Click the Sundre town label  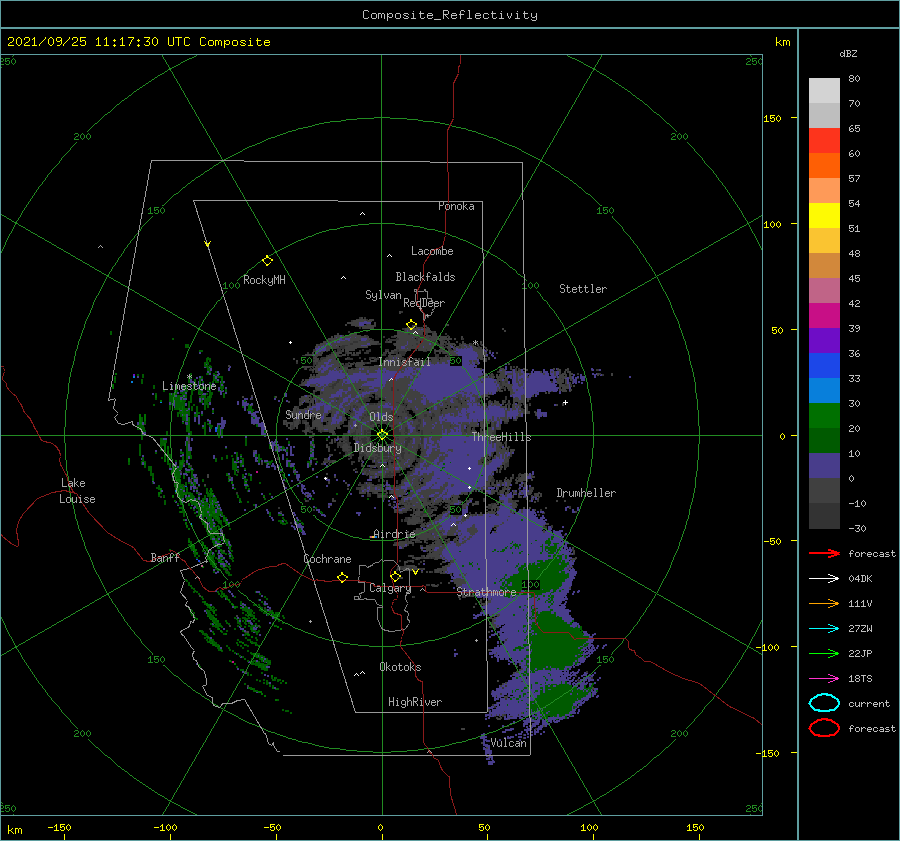303,414
